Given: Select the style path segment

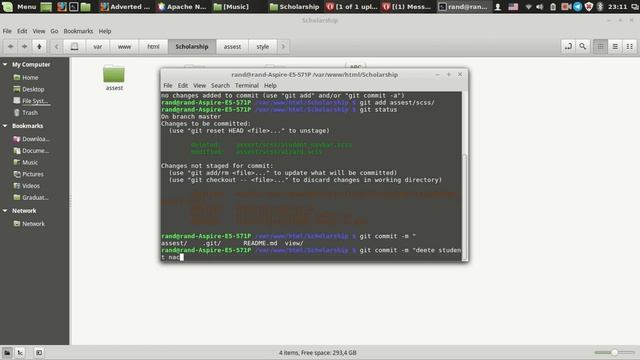Looking at the screenshot, I should [263, 47].
